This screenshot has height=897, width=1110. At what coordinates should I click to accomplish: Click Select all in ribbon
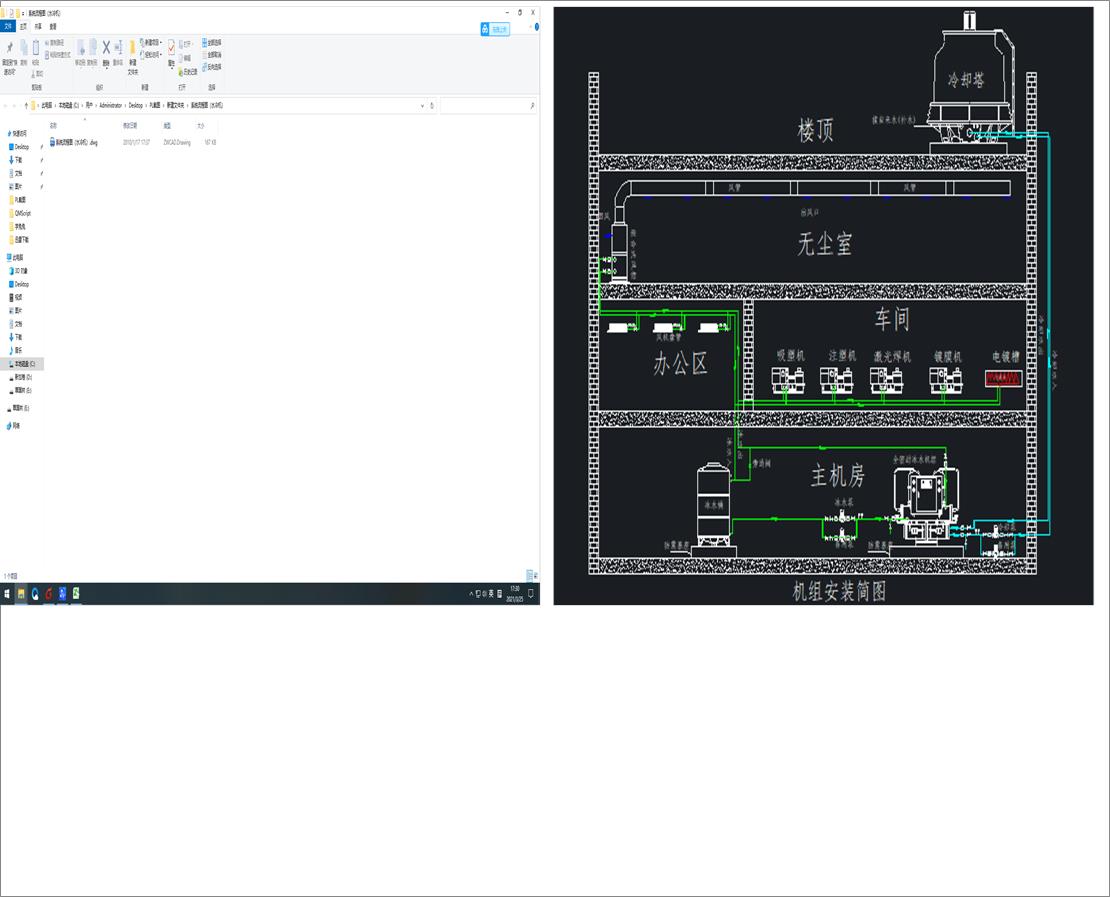pyautogui.click(x=212, y=42)
